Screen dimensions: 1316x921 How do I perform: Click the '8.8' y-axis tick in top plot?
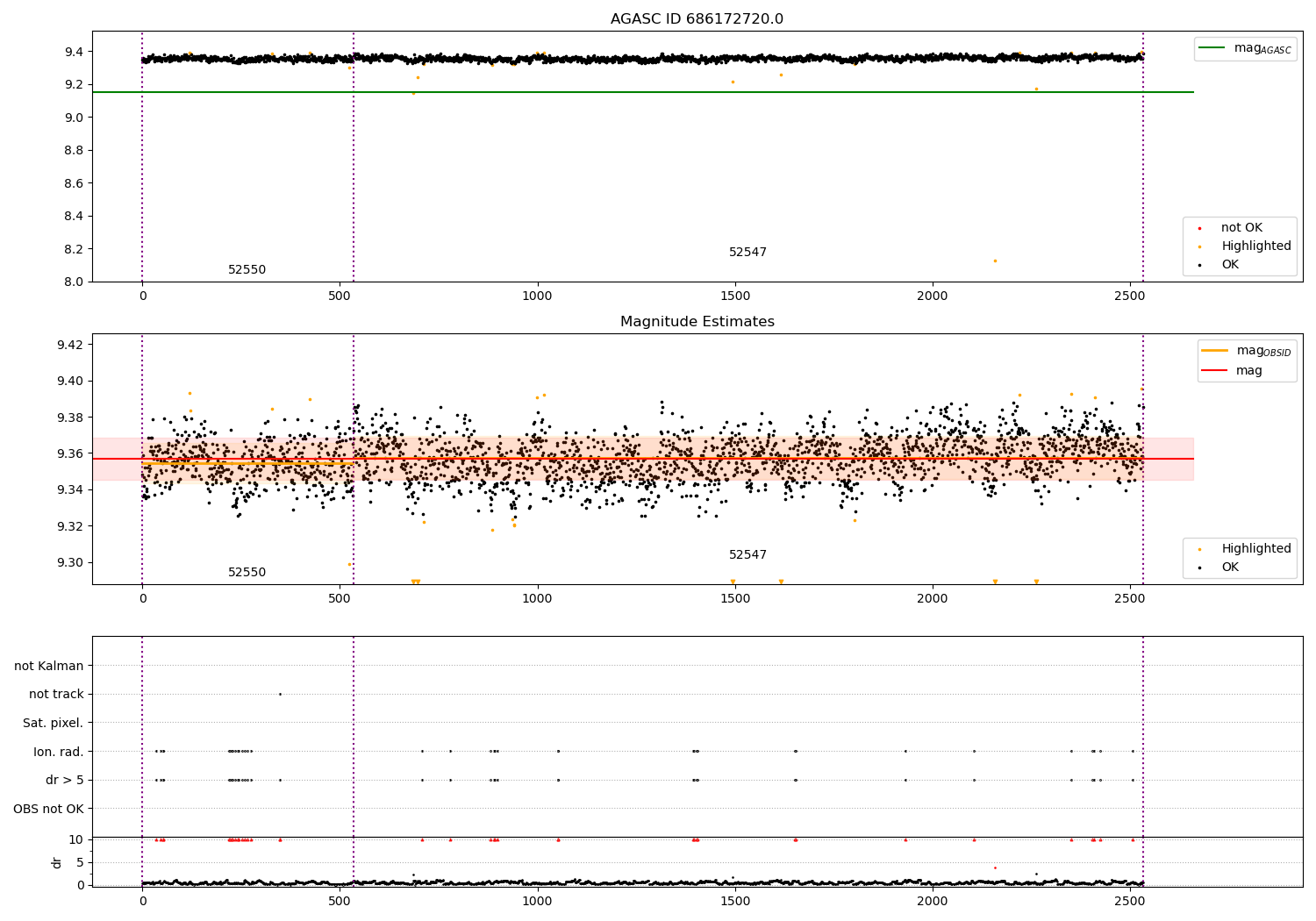pyautogui.click(x=74, y=151)
